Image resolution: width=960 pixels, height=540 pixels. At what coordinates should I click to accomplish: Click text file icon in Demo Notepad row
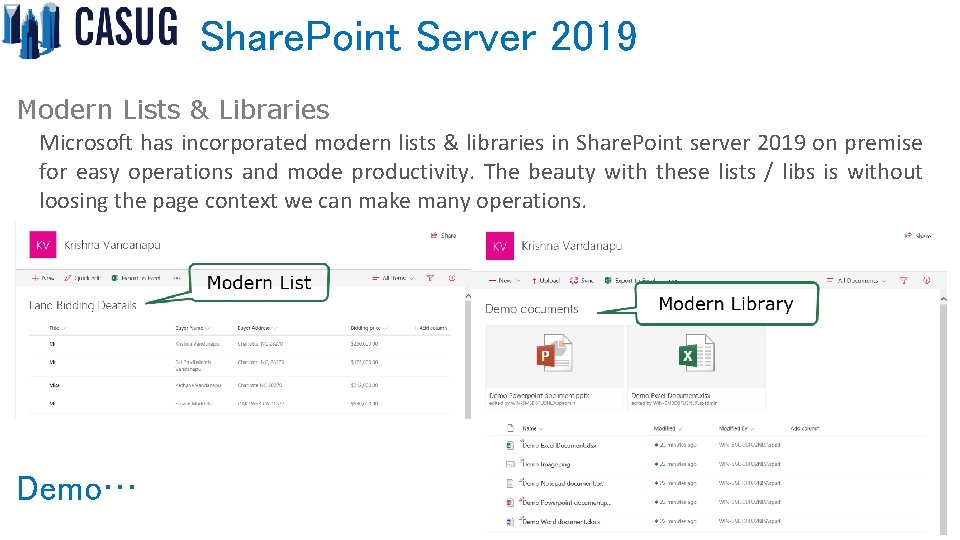point(510,484)
